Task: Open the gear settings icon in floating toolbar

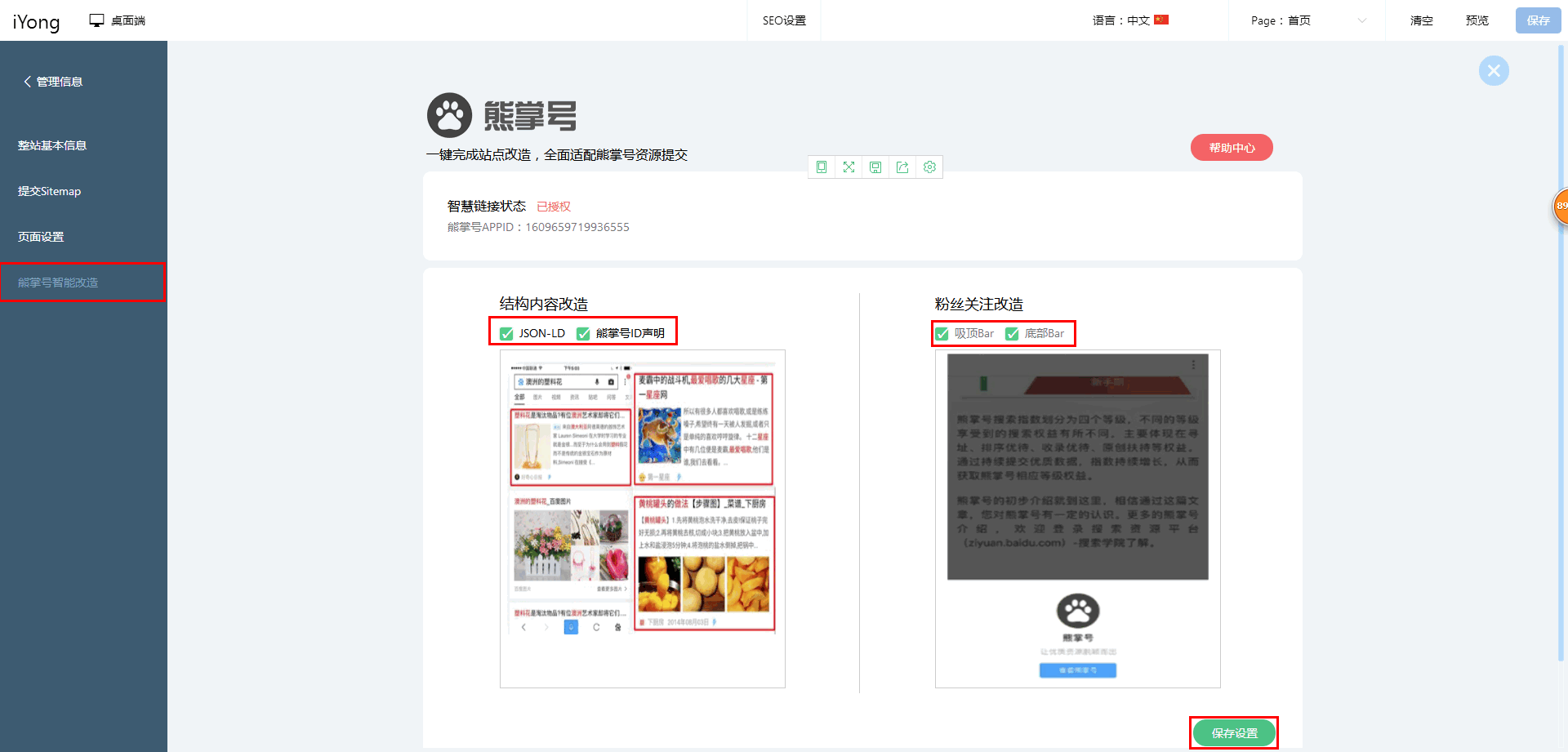Action: [x=929, y=167]
